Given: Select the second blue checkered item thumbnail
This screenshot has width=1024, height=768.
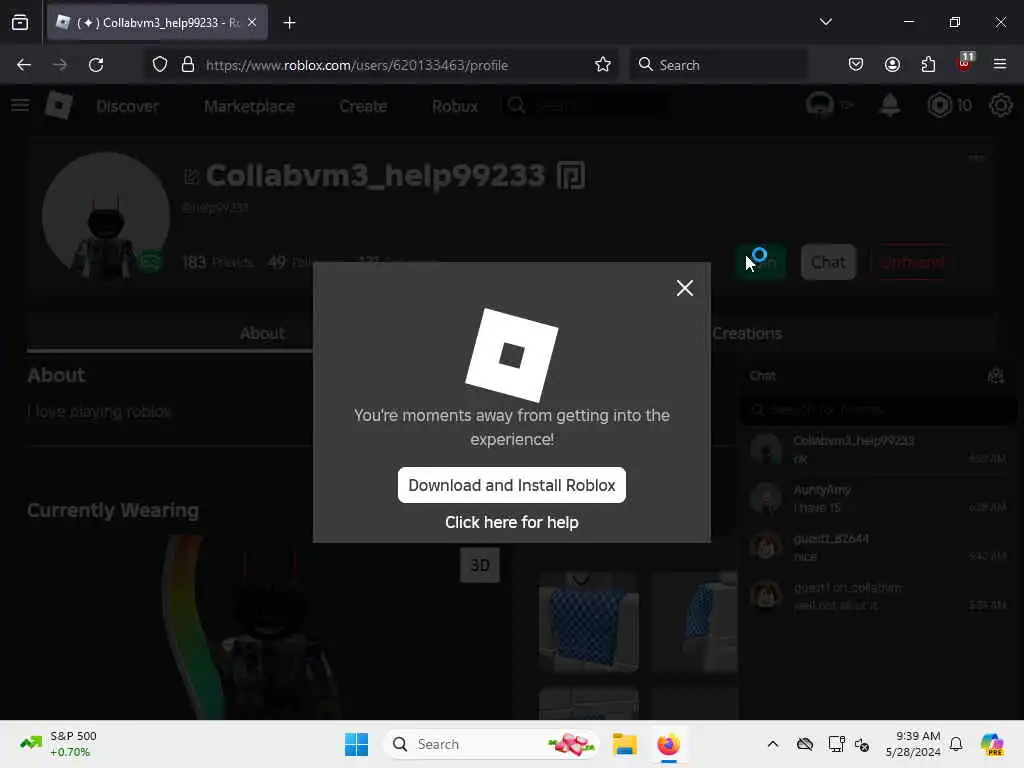Looking at the screenshot, I should tap(695, 622).
